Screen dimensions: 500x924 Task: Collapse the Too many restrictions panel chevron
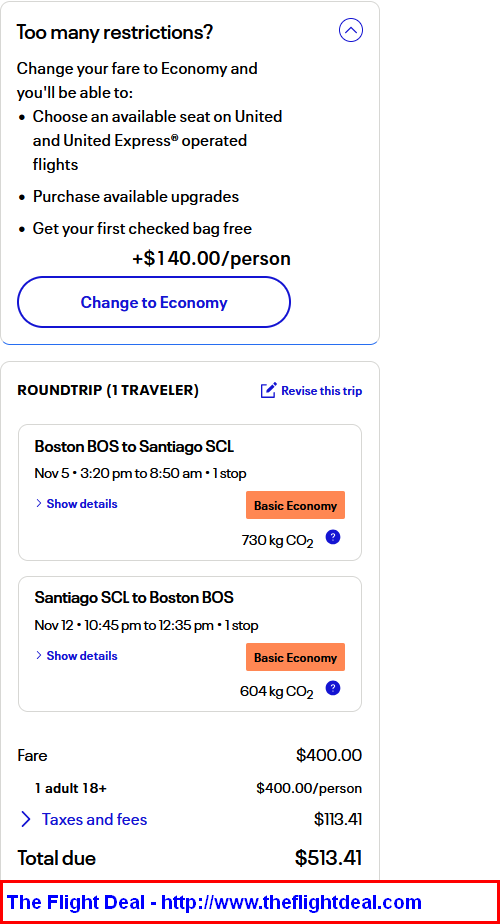coord(351,29)
